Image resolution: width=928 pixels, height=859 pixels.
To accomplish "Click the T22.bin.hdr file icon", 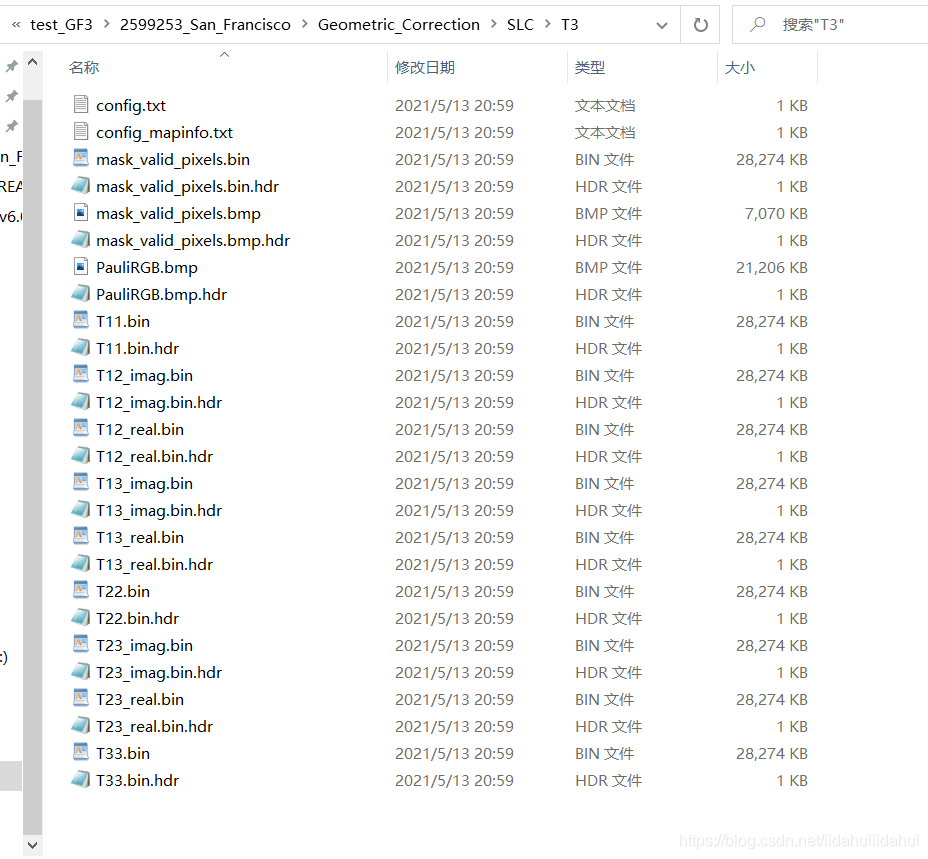I will [81, 617].
